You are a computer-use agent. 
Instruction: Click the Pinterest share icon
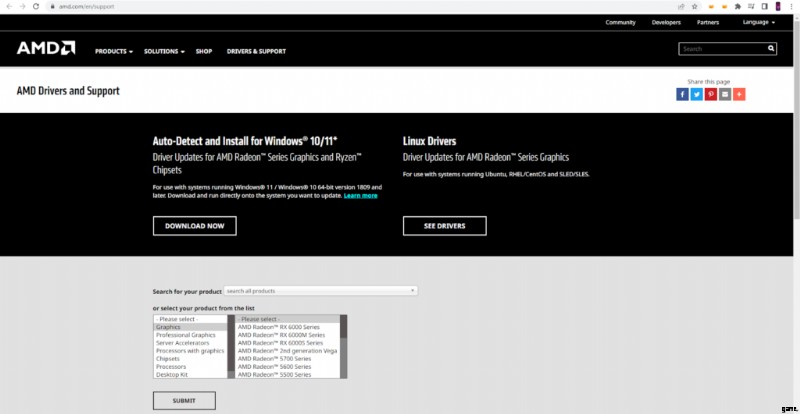point(711,94)
